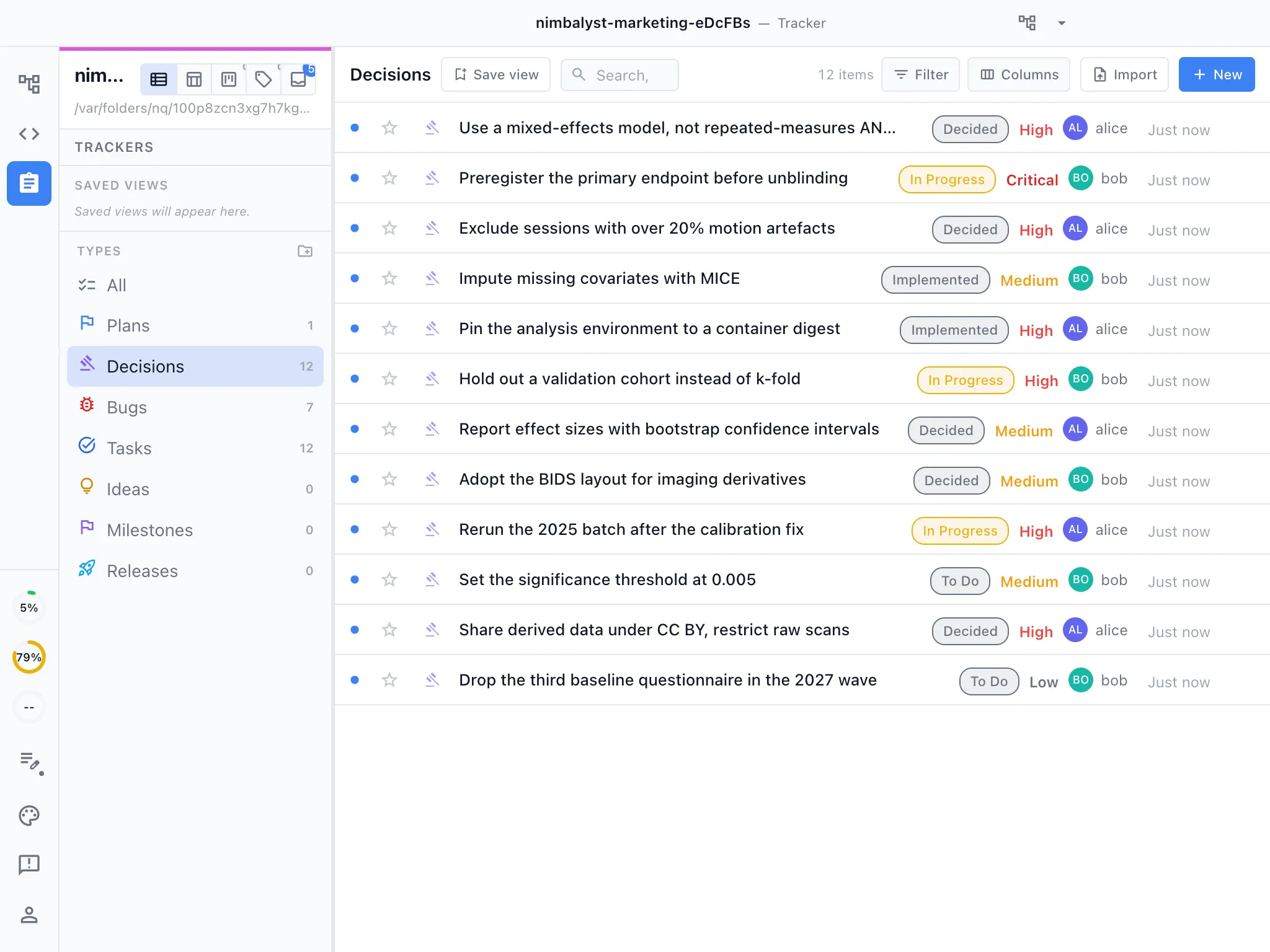Image resolution: width=1270 pixels, height=952 pixels.
Task: Select the Decisions tracker type
Action: tap(195, 366)
